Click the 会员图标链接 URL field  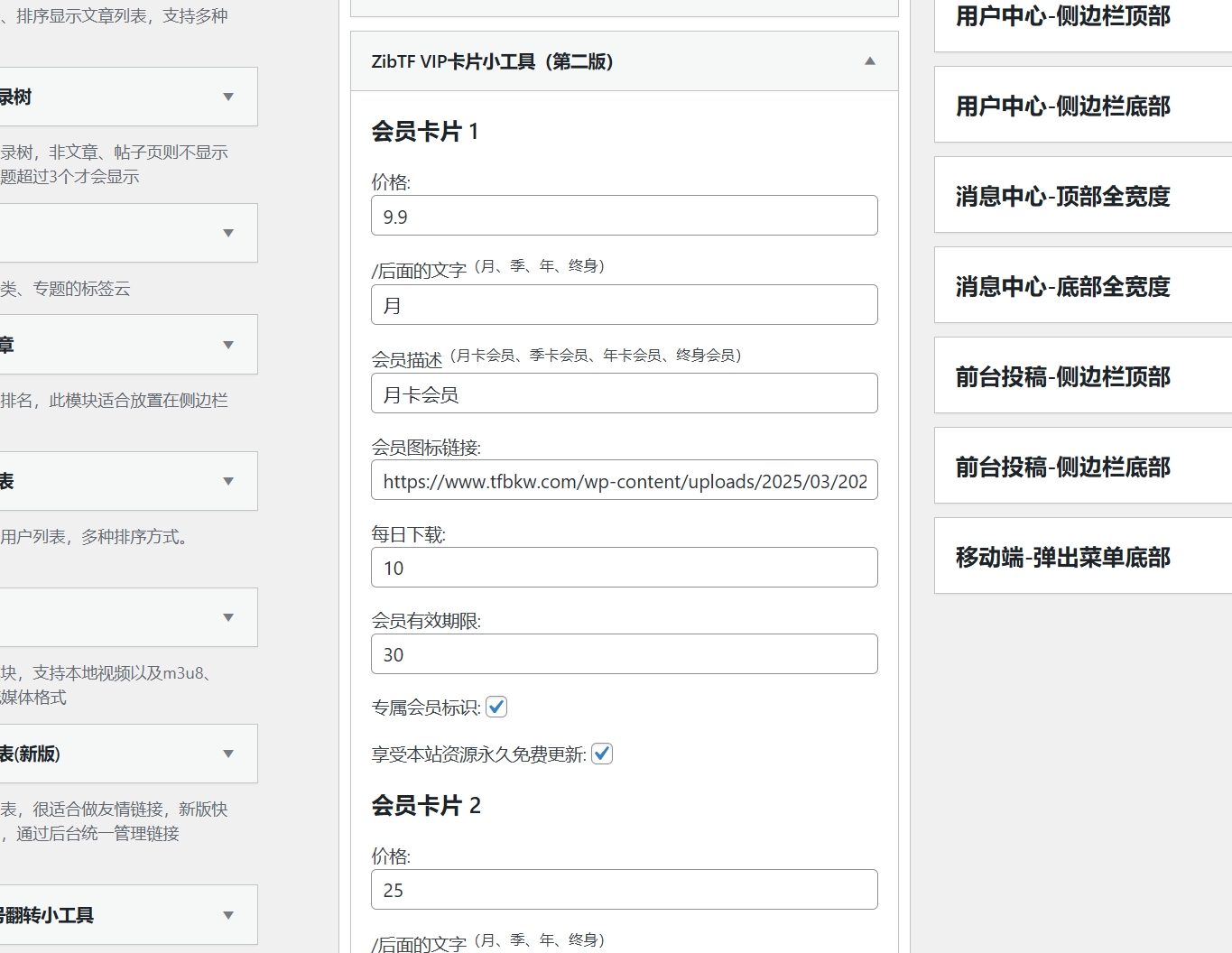tap(624, 481)
